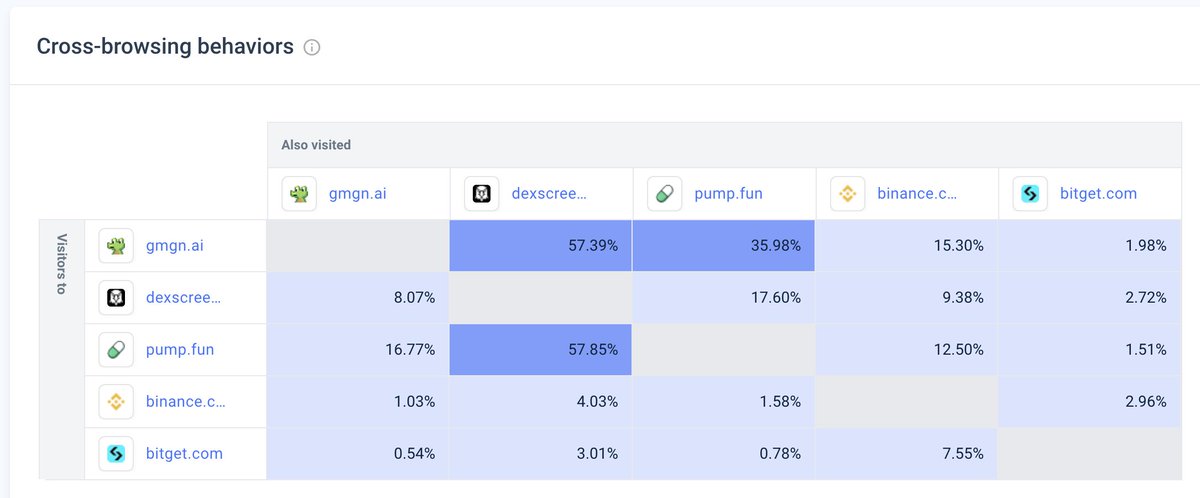Image resolution: width=1200 pixels, height=498 pixels.
Task: Click the dexscreener logo in row header
Action: (116, 298)
